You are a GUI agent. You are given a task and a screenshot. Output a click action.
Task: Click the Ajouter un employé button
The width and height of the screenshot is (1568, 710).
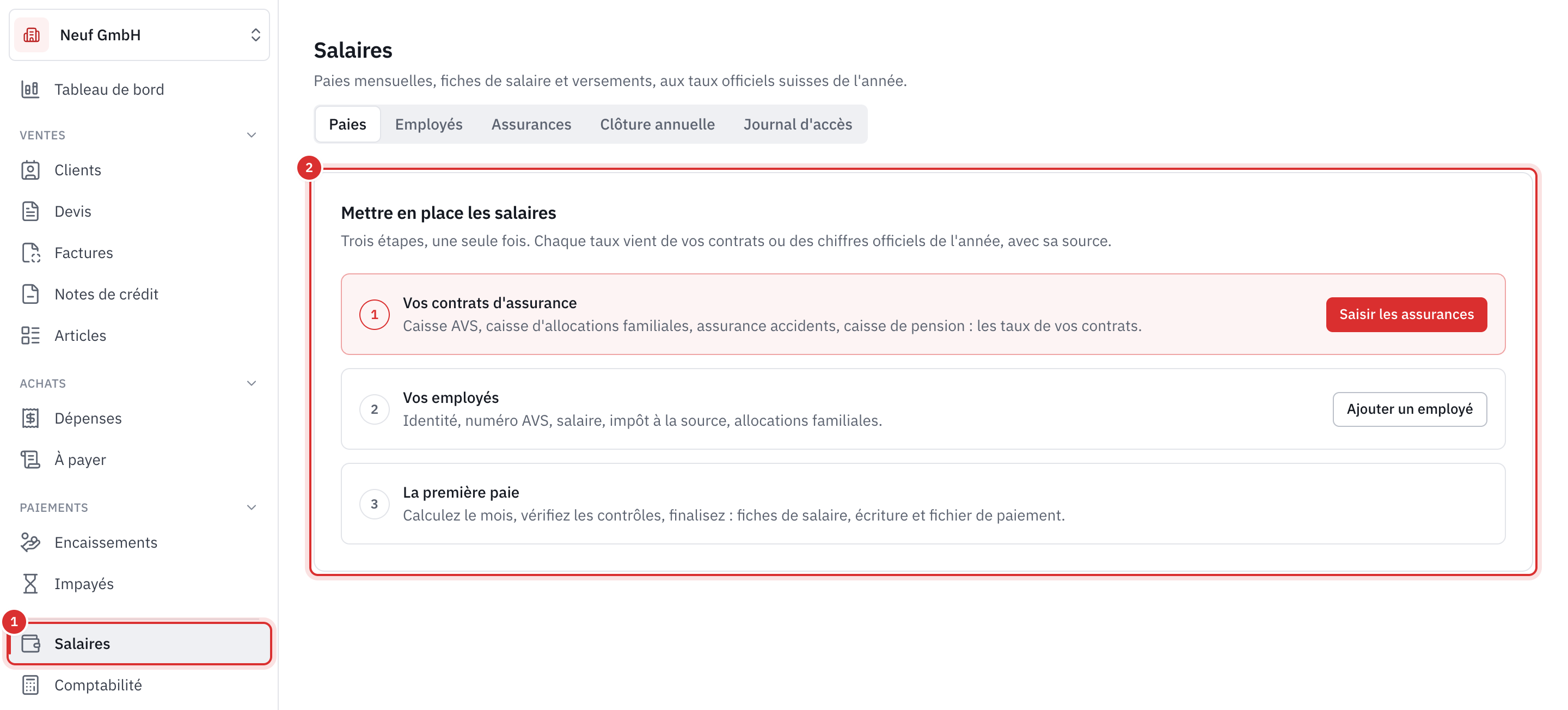click(1409, 409)
